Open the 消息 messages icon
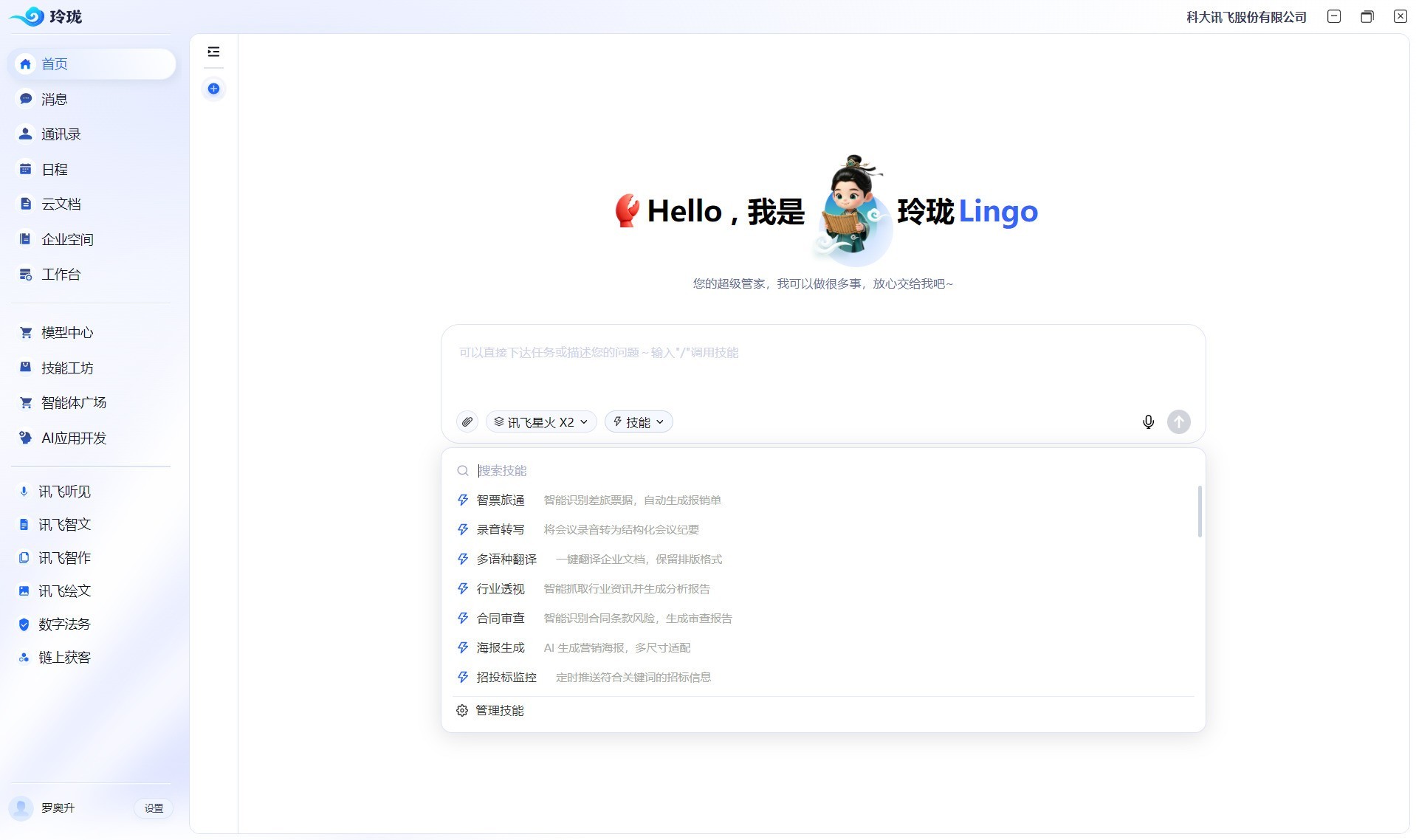The image size is (1416, 840). coord(26,99)
